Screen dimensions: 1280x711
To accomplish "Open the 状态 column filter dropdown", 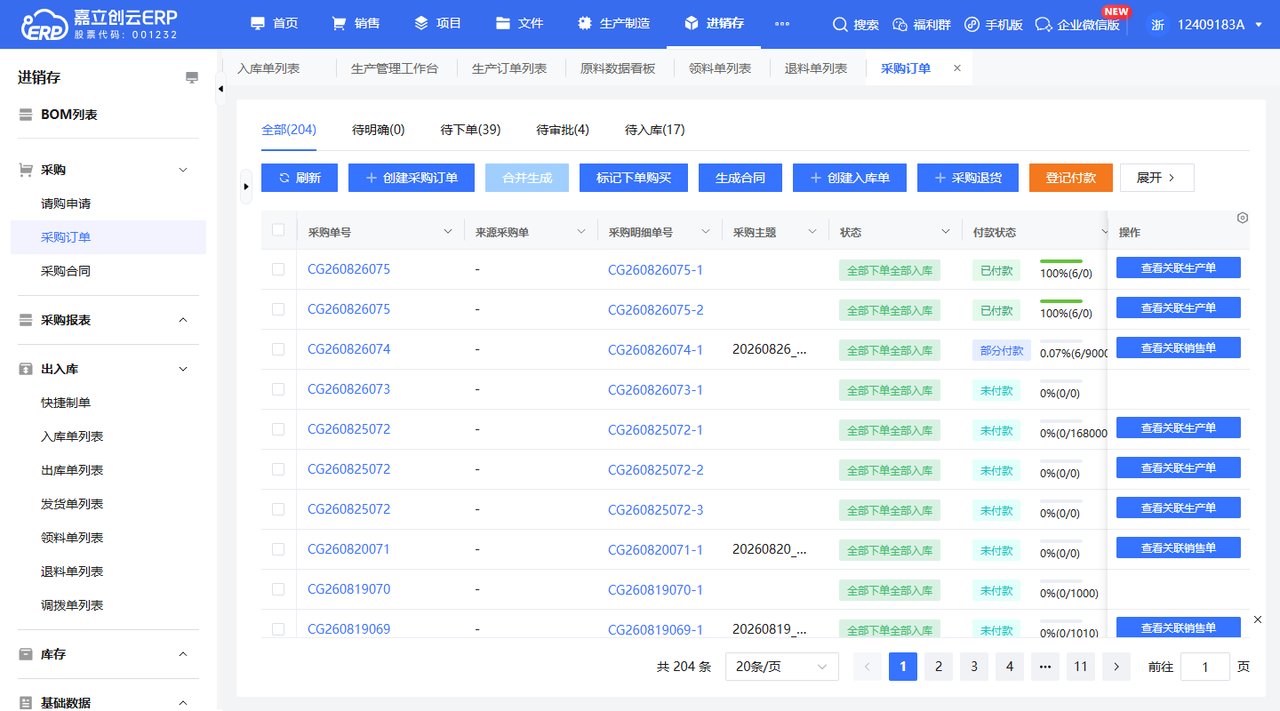I will pos(945,232).
